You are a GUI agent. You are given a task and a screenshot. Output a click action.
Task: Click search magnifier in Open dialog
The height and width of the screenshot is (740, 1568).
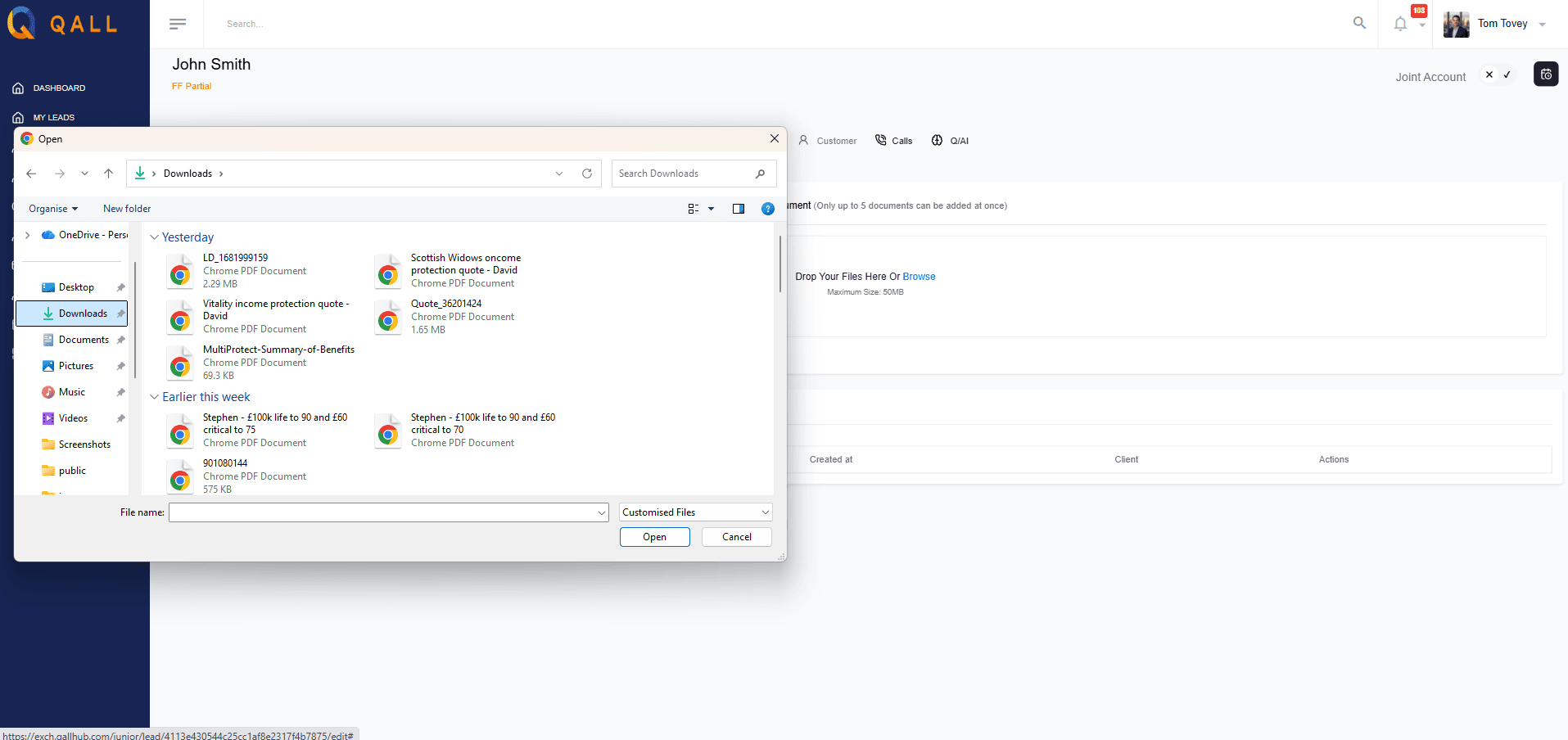[x=760, y=174]
